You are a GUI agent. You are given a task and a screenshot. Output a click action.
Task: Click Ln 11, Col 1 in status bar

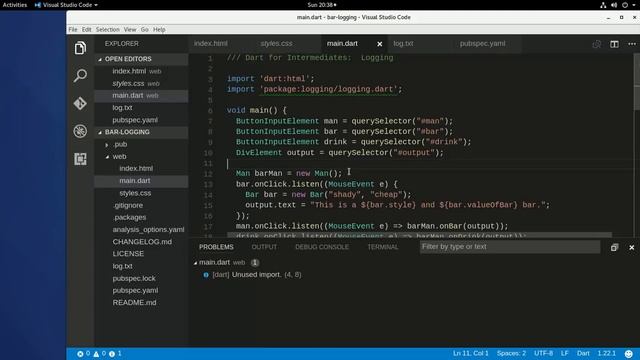tap(470, 353)
